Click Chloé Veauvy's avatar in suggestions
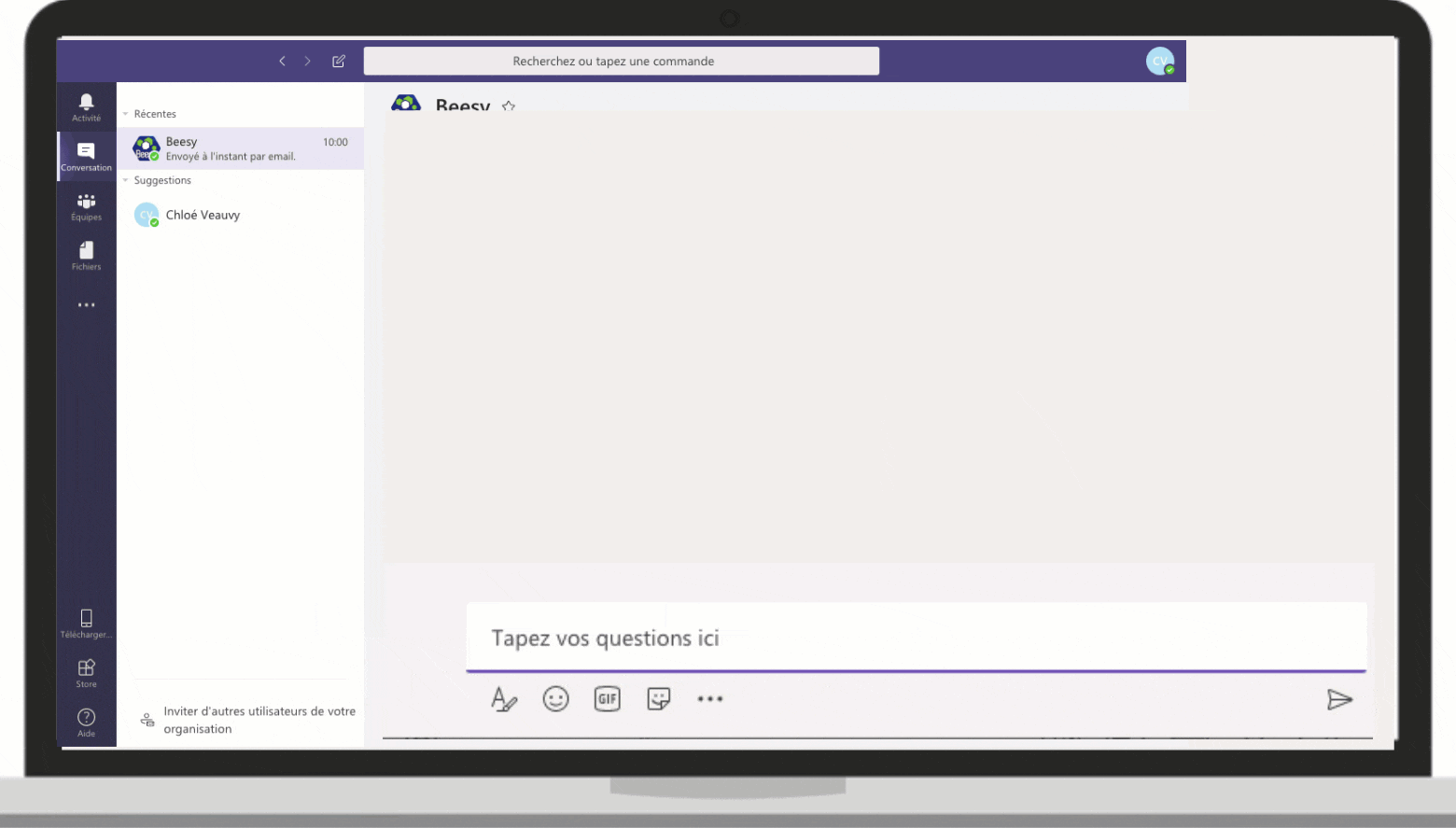Image resolution: width=1456 pixels, height=828 pixels. coord(147,215)
